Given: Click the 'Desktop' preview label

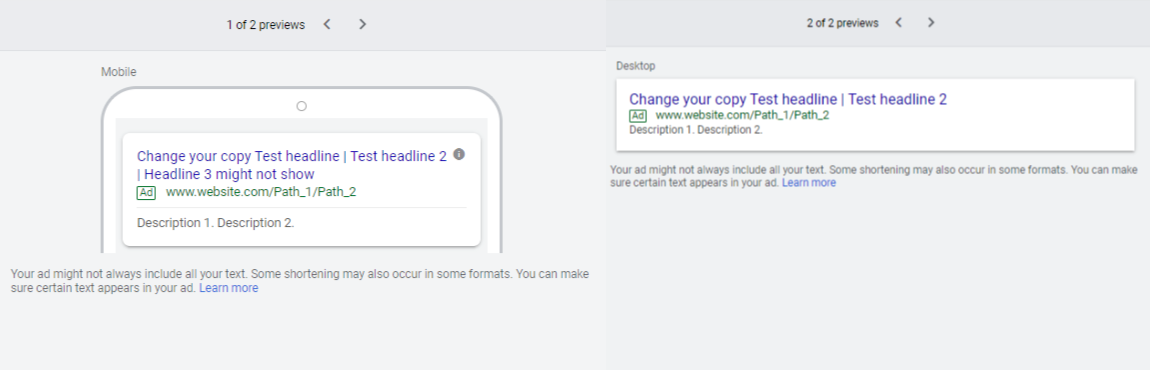Looking at the screenshot, I should [x=636, y=66].
